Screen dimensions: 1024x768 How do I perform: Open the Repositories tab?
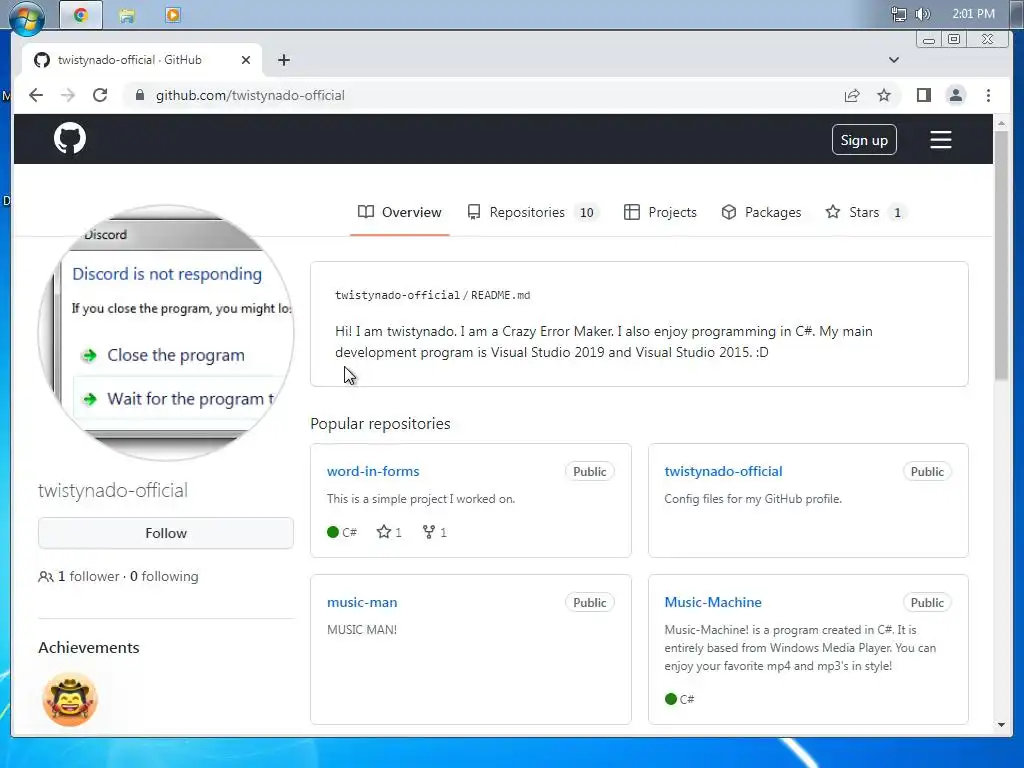click(534, 212)
